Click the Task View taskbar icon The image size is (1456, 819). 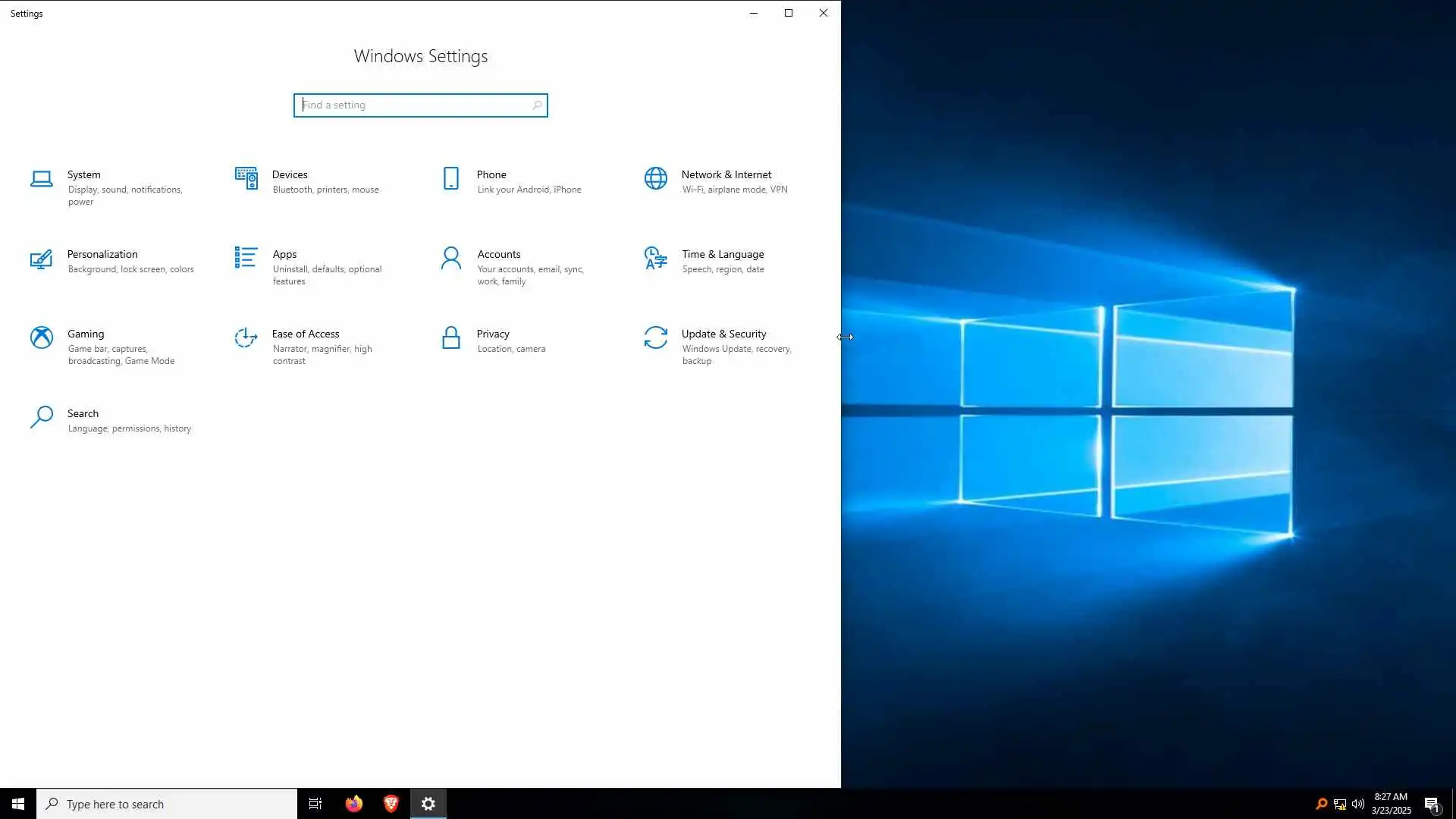coord(315,804)
